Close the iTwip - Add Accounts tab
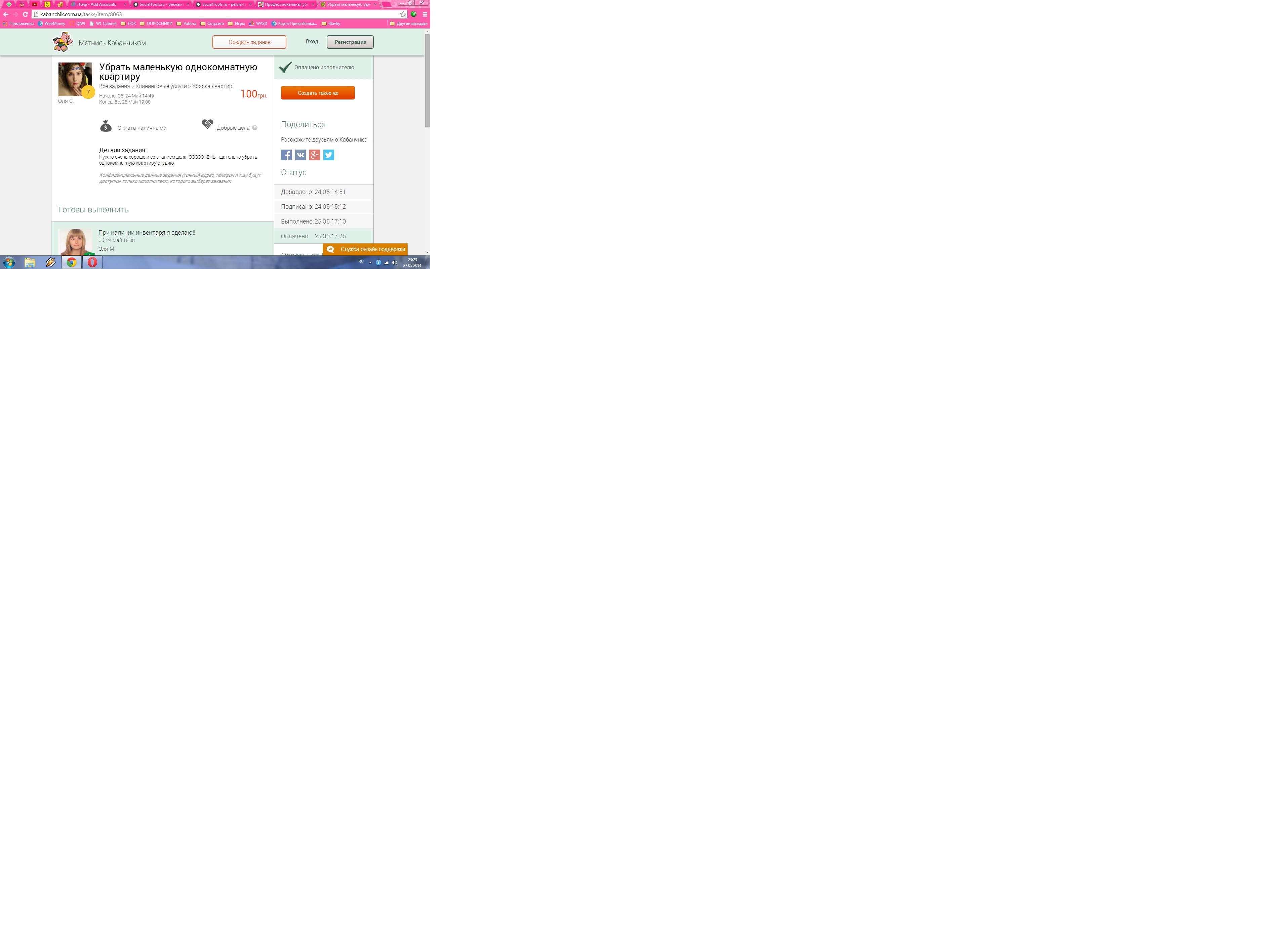Viewport: 1288px width, 925px height. pos(125,4)
